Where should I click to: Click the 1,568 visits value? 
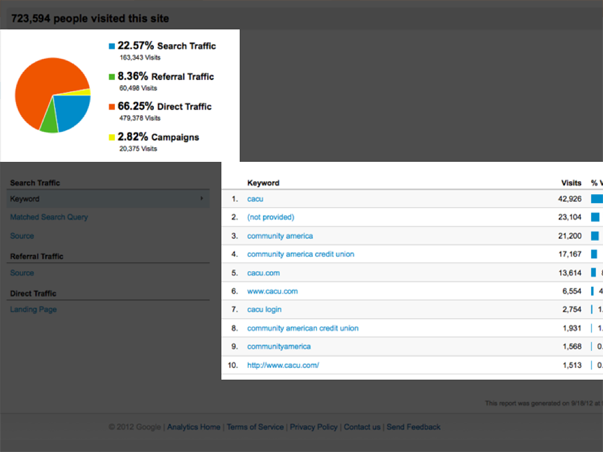click(572, 347)
